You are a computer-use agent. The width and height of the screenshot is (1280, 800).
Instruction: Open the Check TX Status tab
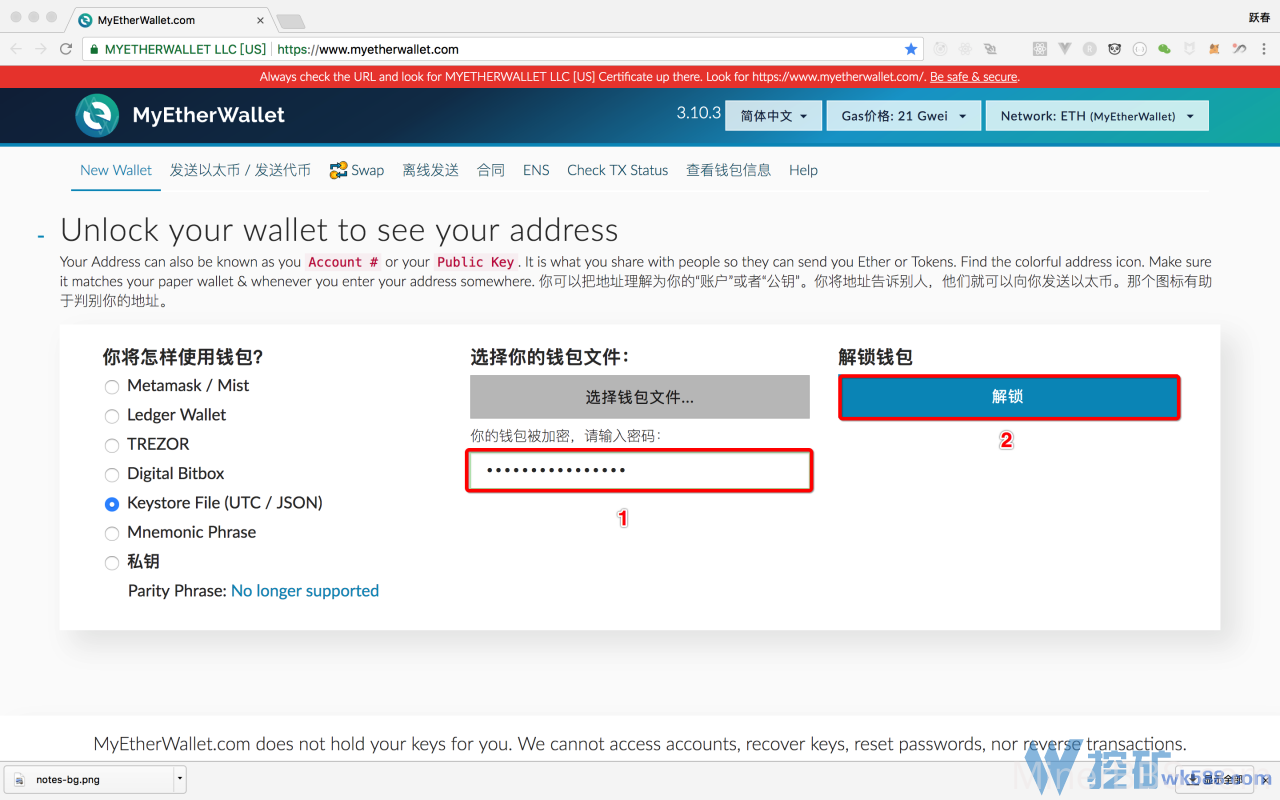tap(617, 170)
